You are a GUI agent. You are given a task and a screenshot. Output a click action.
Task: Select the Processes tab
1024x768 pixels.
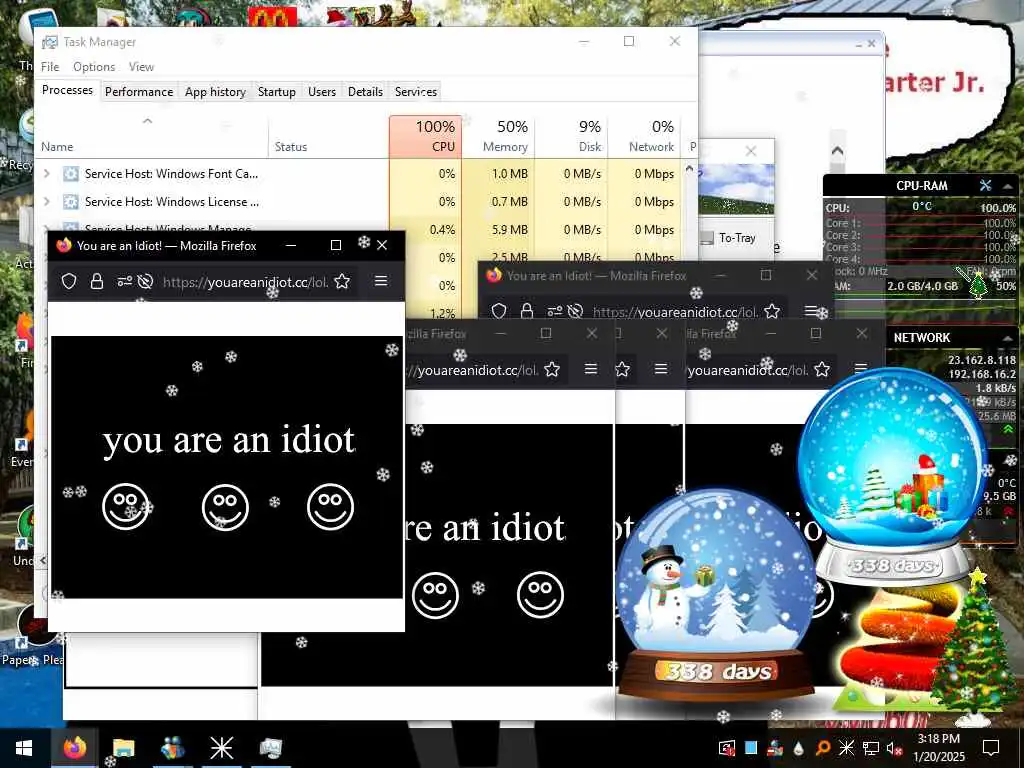pyautogui.click(x=67, y=90)
